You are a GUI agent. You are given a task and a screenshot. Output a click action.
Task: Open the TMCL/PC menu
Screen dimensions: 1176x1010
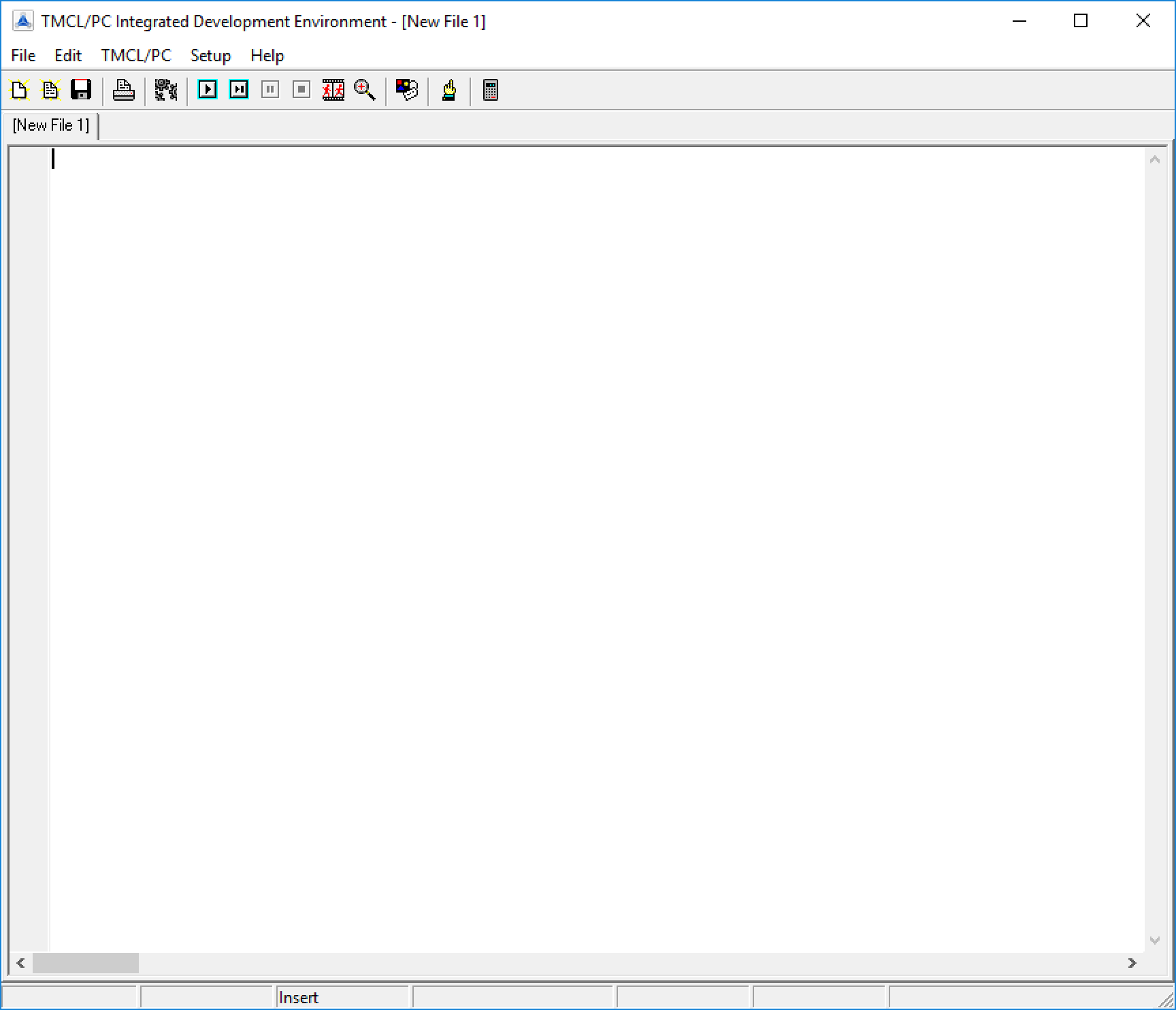coord(136,56)
